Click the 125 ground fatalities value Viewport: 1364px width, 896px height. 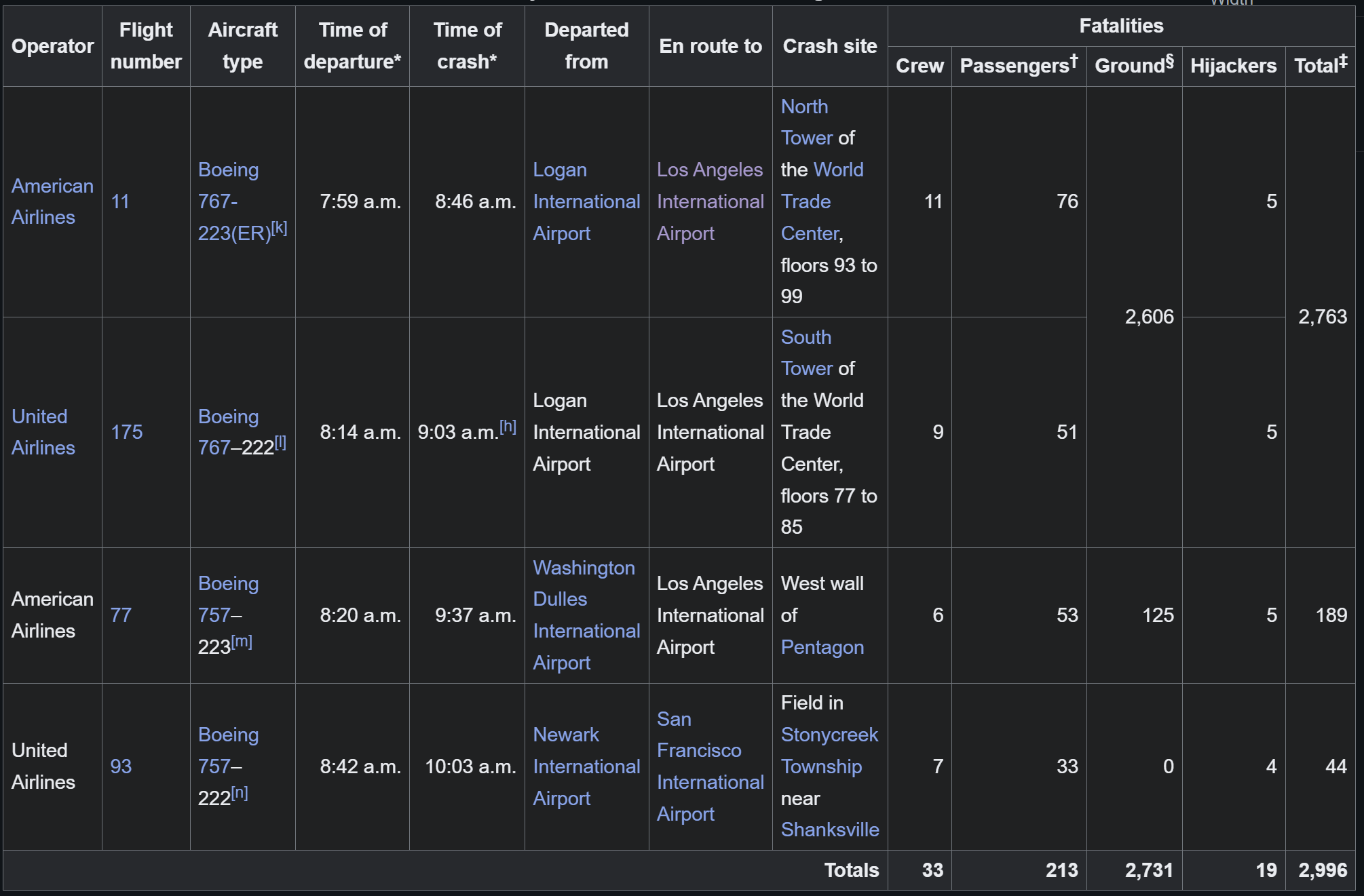pyautogui.click(x=1158, y=615)
